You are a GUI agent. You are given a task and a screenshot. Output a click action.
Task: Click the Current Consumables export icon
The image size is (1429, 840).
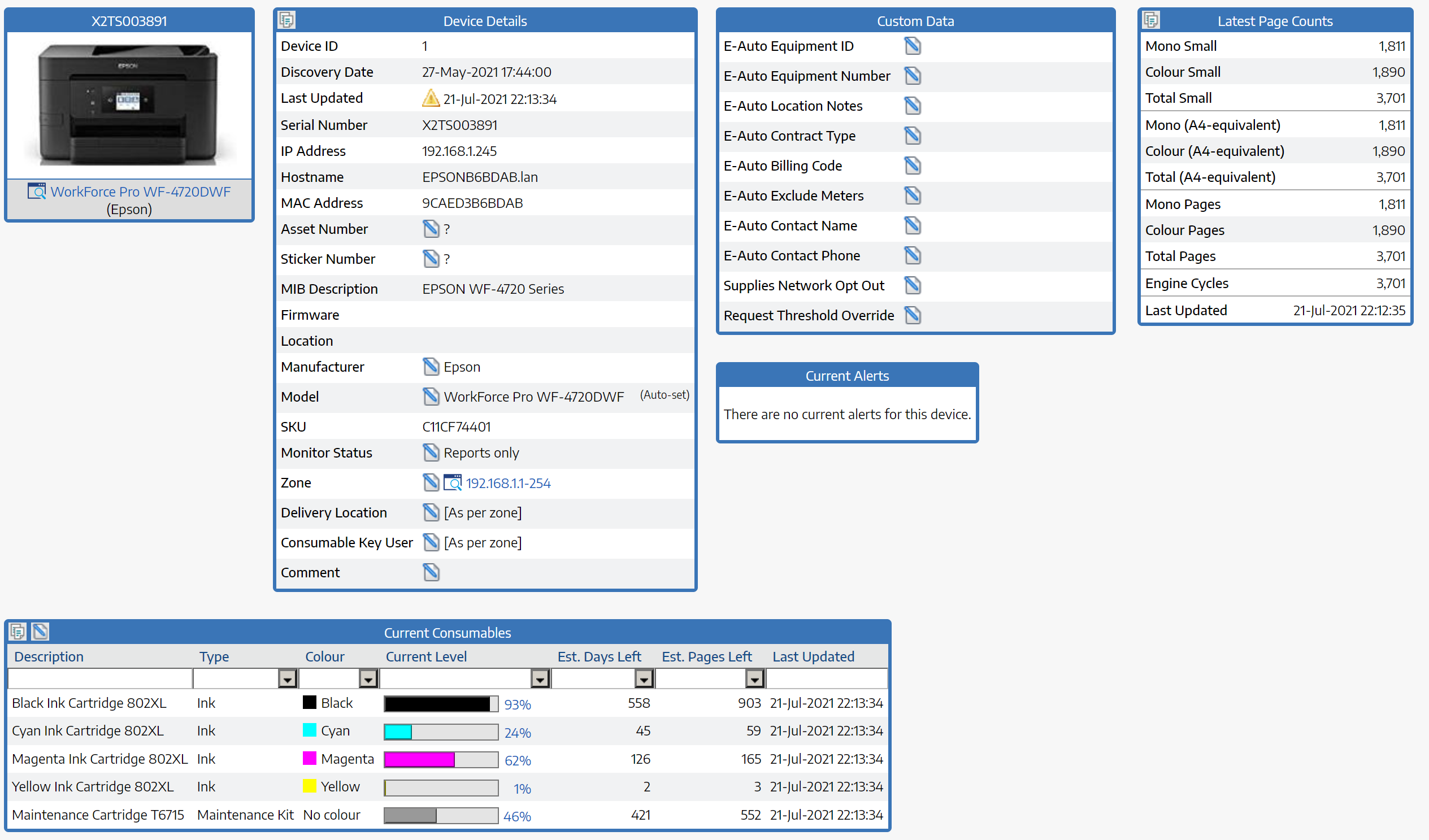click(x=18, y=632)
